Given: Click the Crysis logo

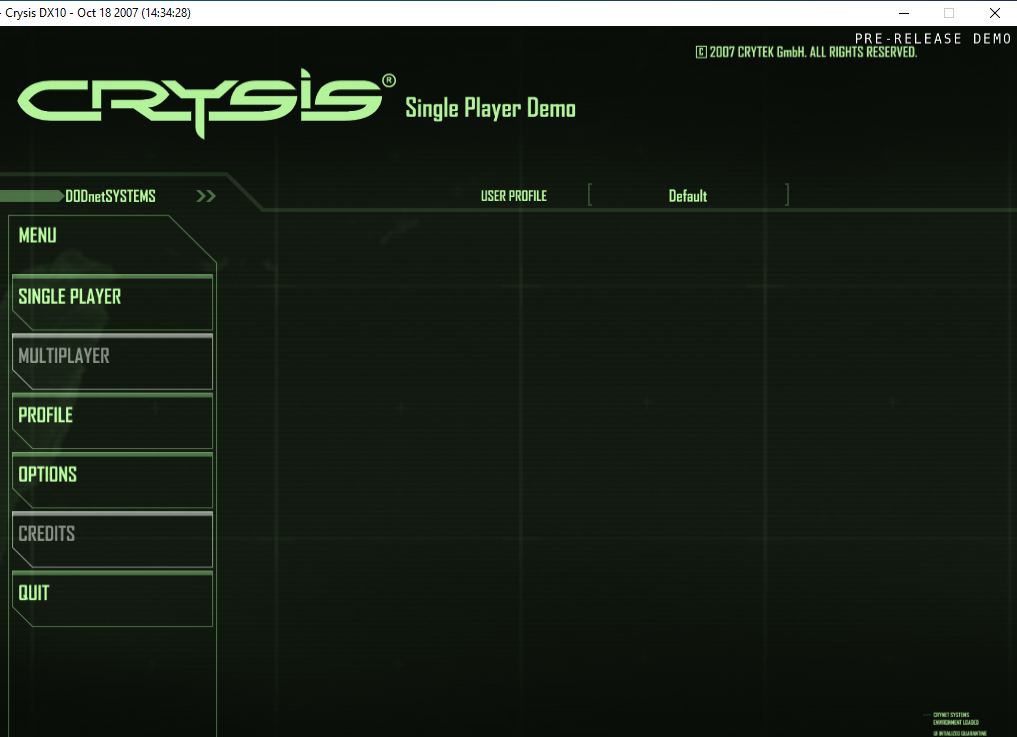Looking at the screenshot, I should point(206,103).
